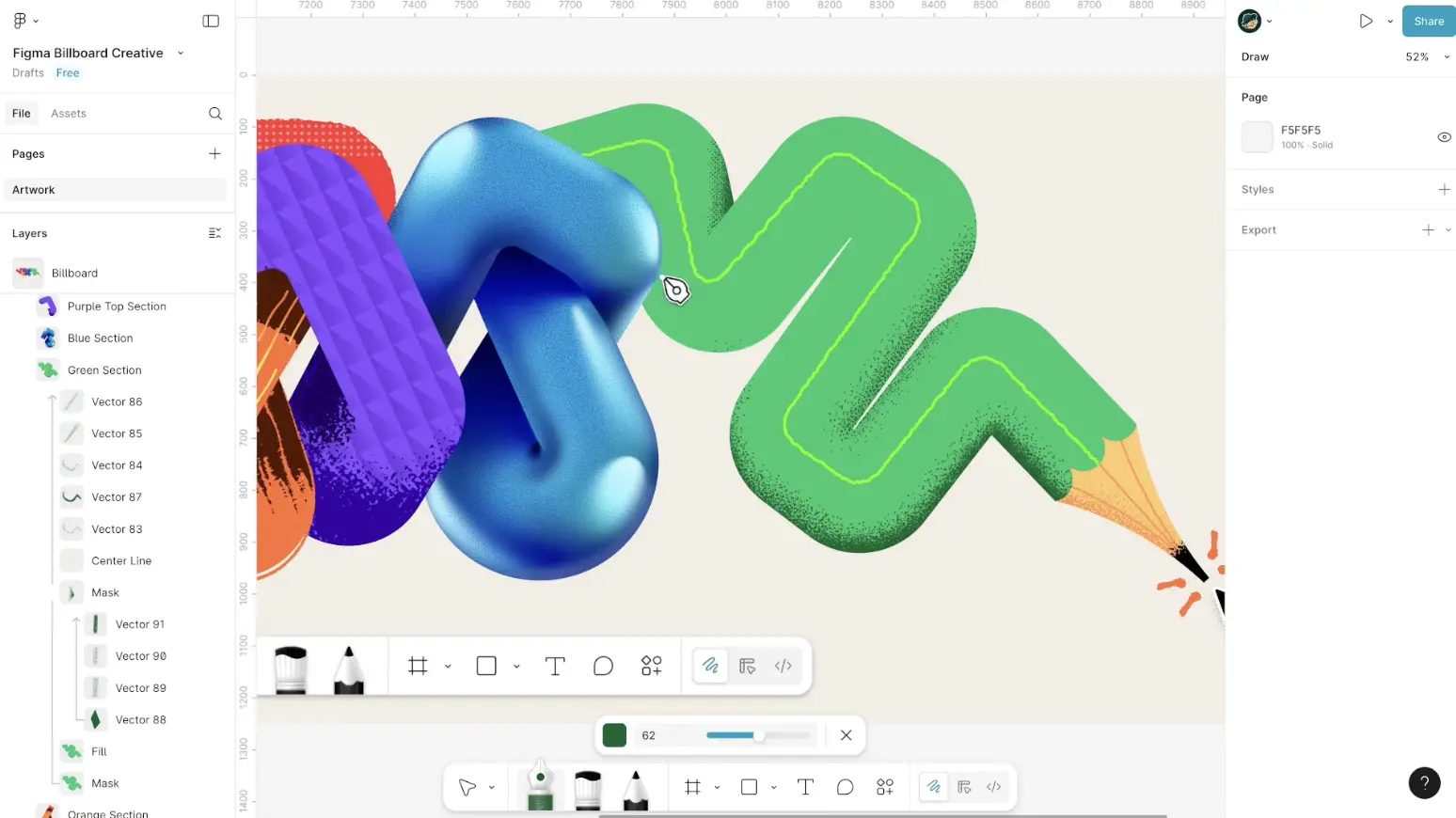Click the green stroke color swatch

(614, 735)
